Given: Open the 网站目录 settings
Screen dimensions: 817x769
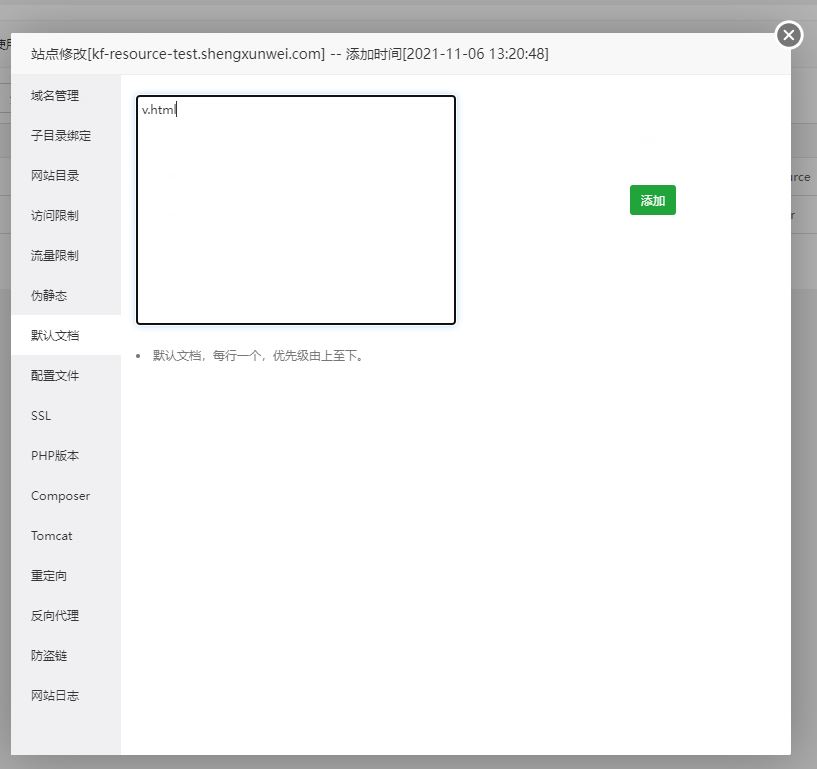Looking at the screenshot, I should coord(55,175).
